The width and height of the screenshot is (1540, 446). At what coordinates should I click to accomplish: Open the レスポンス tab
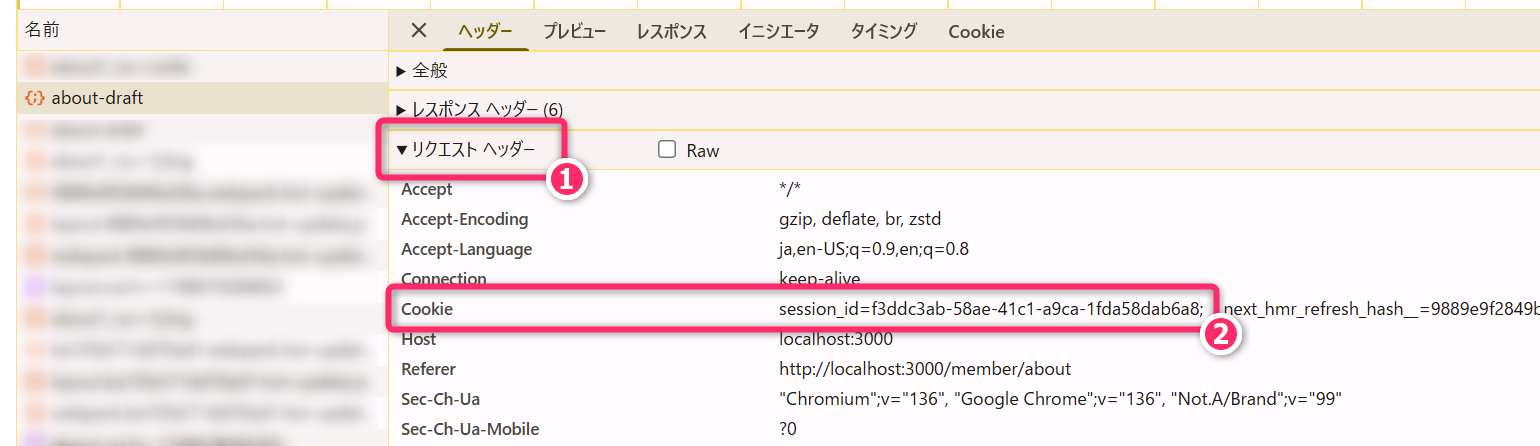[671, 31]
